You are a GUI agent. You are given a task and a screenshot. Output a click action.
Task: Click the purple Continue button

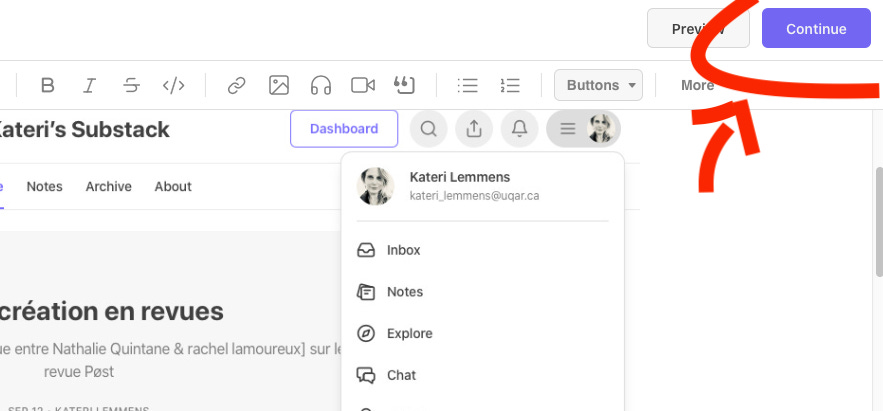coord(816,29)
